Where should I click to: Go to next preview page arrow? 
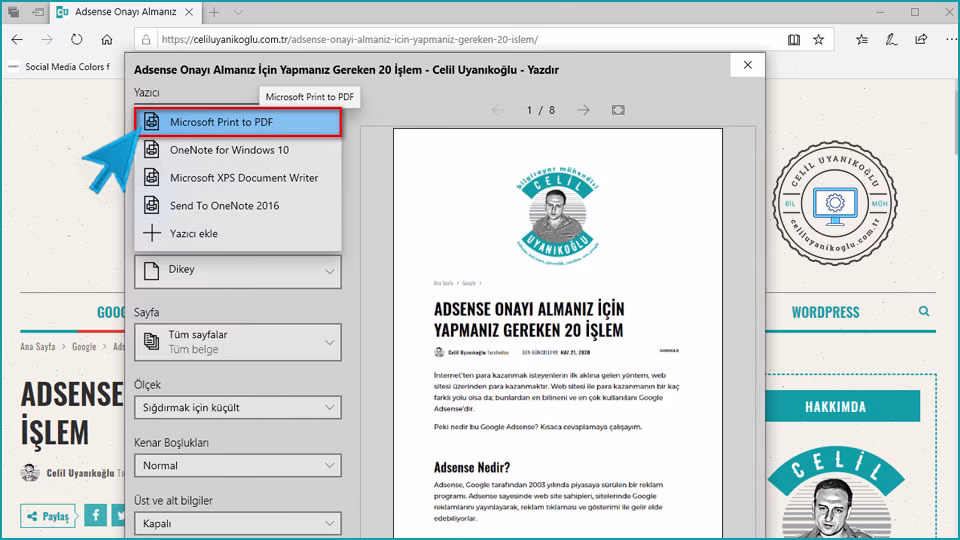pos(583,110)
